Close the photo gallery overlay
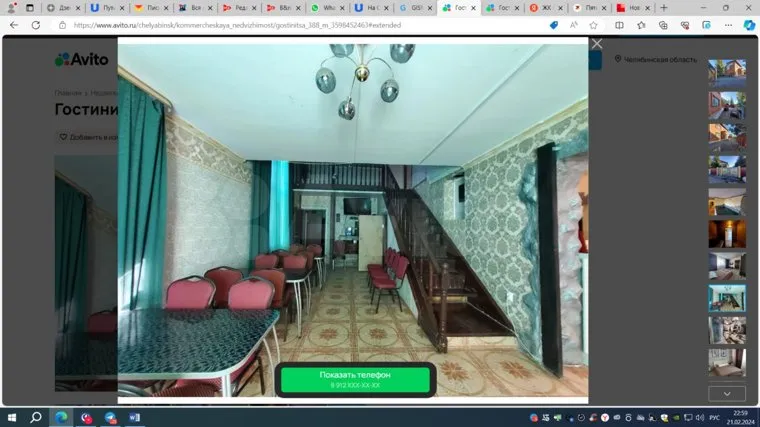The image size is (760, 427). [x=597, y=44]
